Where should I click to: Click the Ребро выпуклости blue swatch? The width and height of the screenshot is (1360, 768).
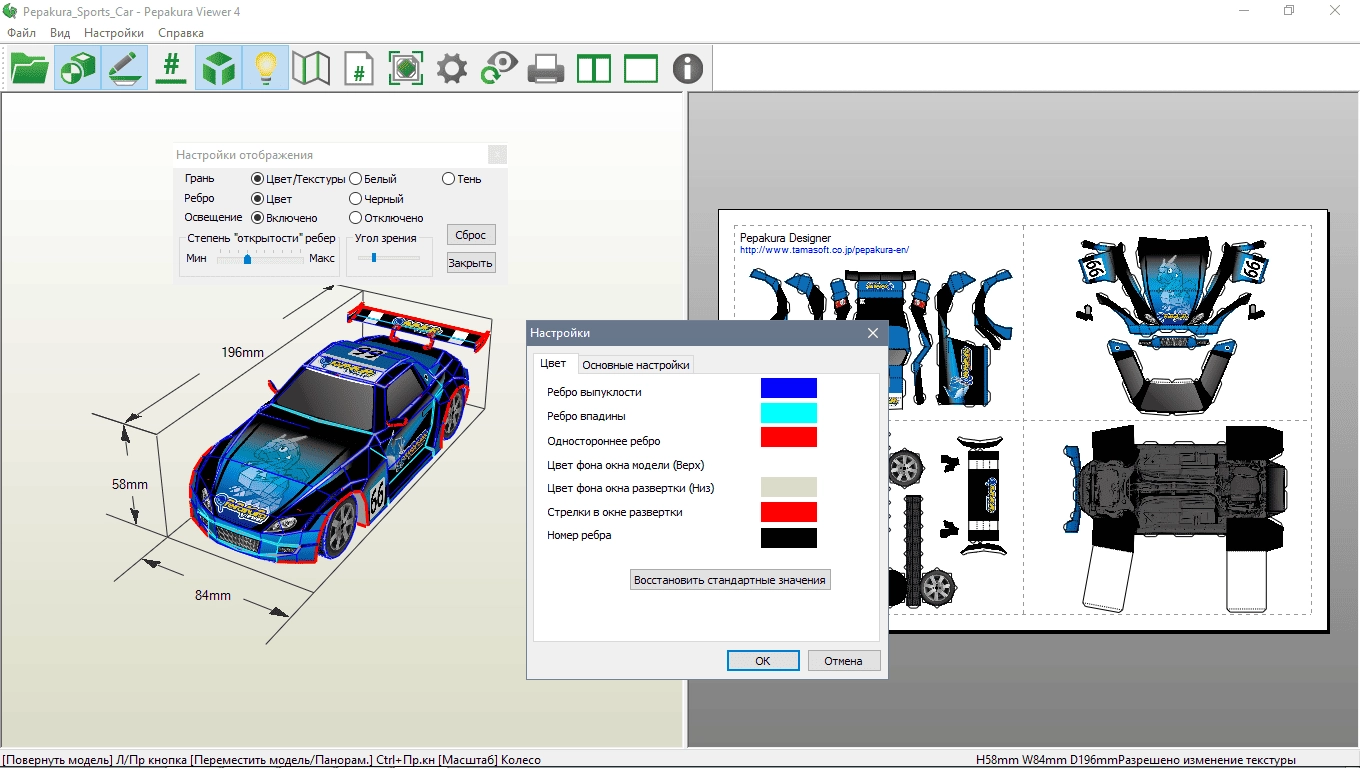[789, 388]
